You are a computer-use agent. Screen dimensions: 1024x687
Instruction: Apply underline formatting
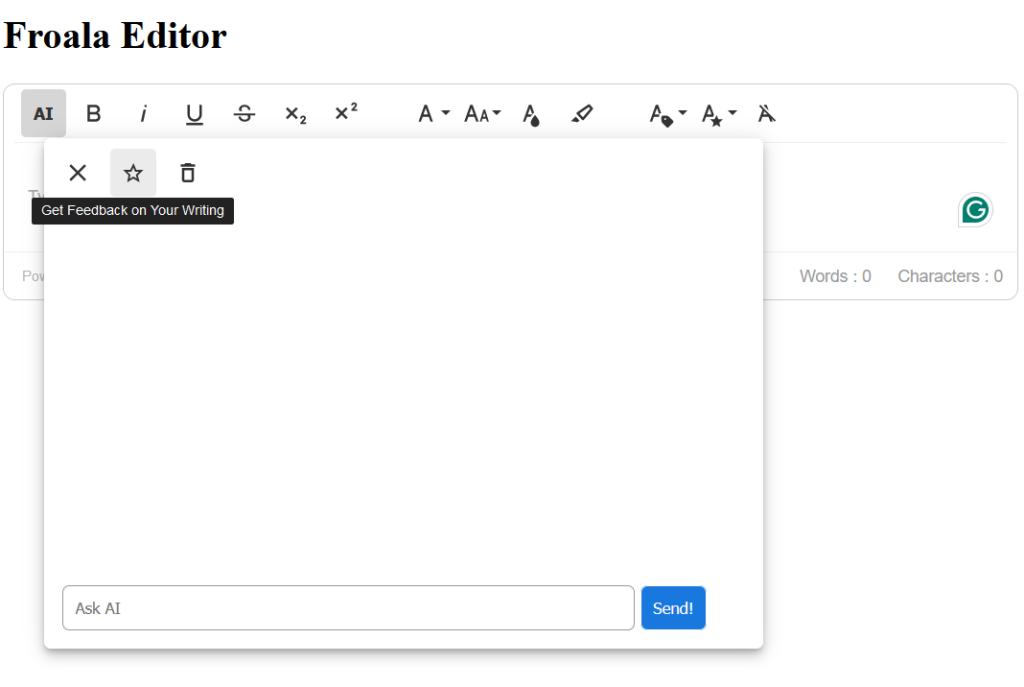pos(194,114)
